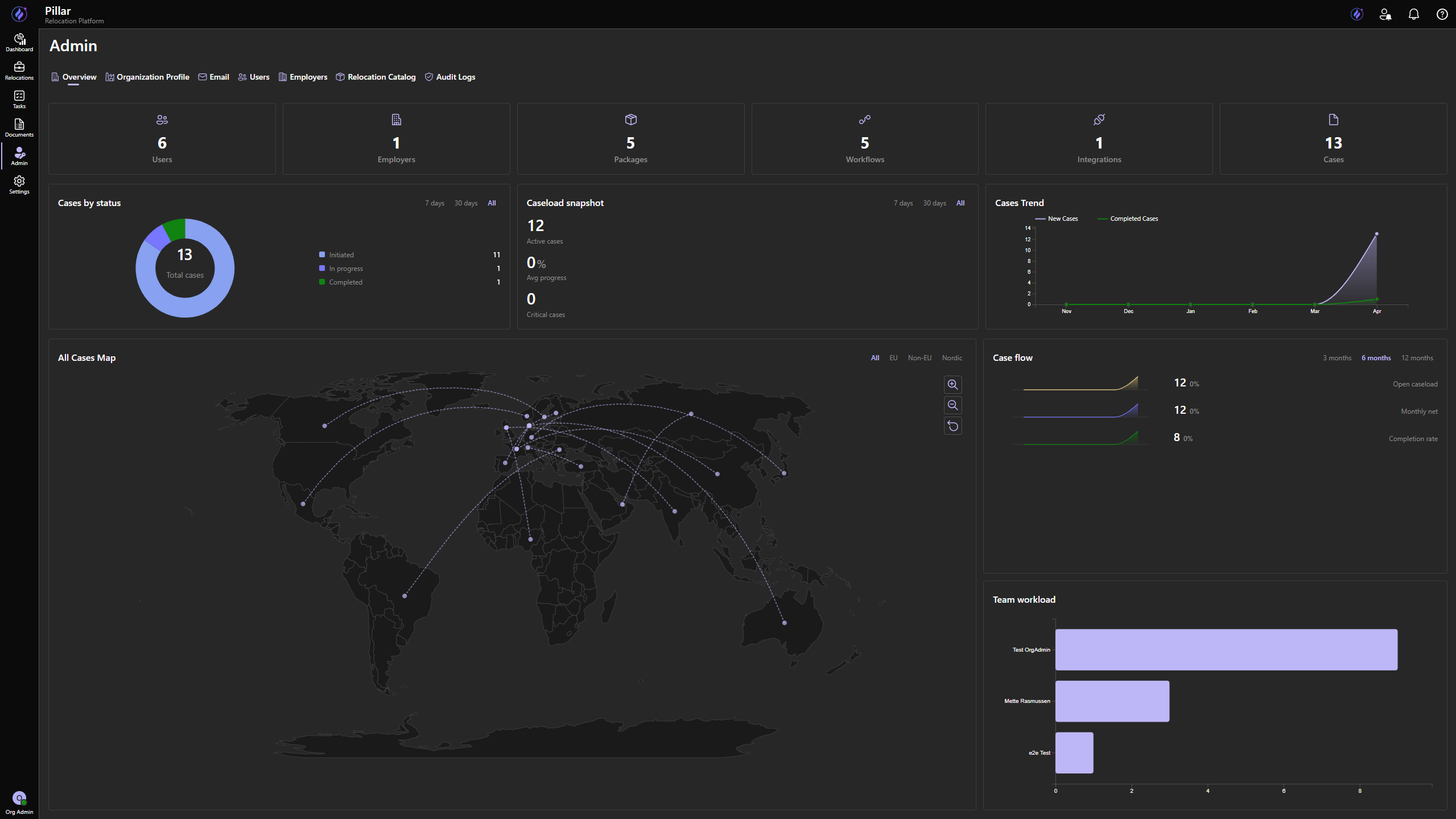Image resolution: width=1456 pixels, height=819 pixels.
Task: Open Settings gear in the sidebar
Action: [19, 184]
